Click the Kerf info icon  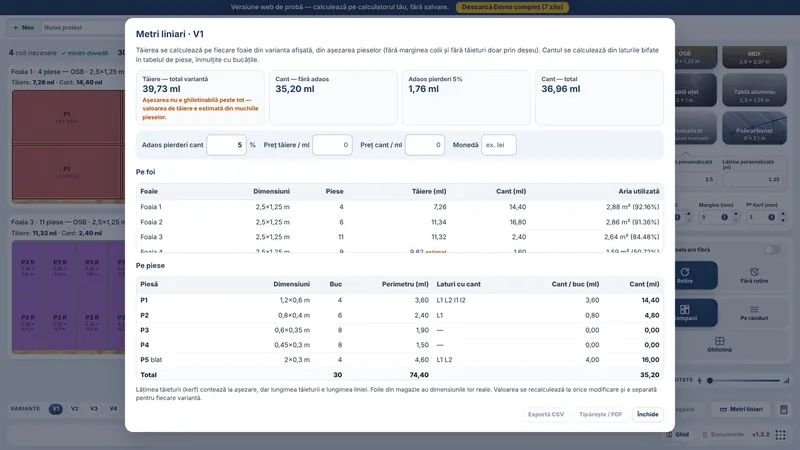[771, 217]
